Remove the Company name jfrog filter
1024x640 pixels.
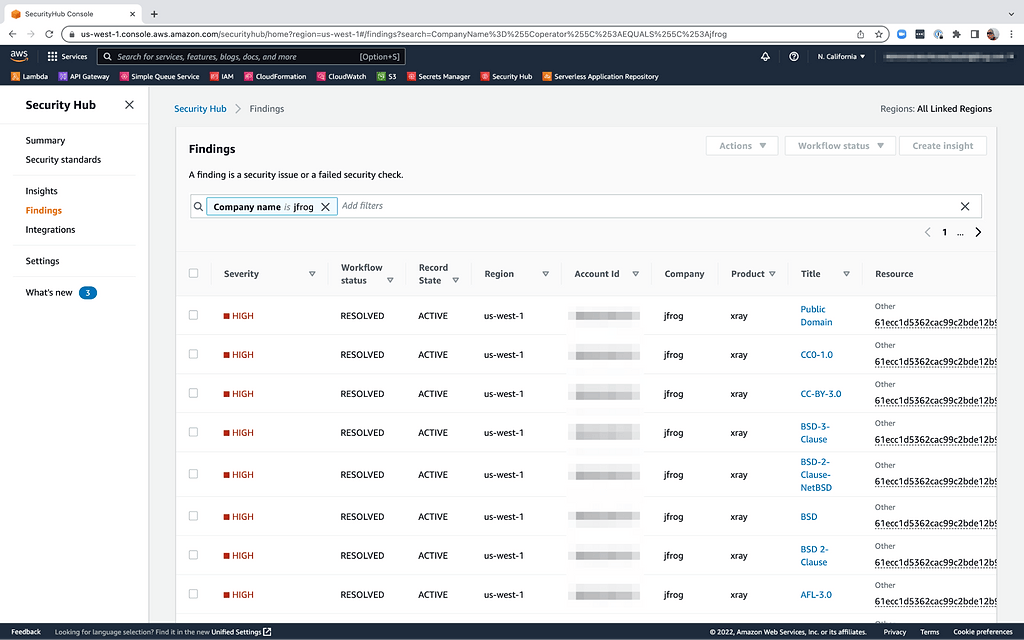(x=325, y=207)
